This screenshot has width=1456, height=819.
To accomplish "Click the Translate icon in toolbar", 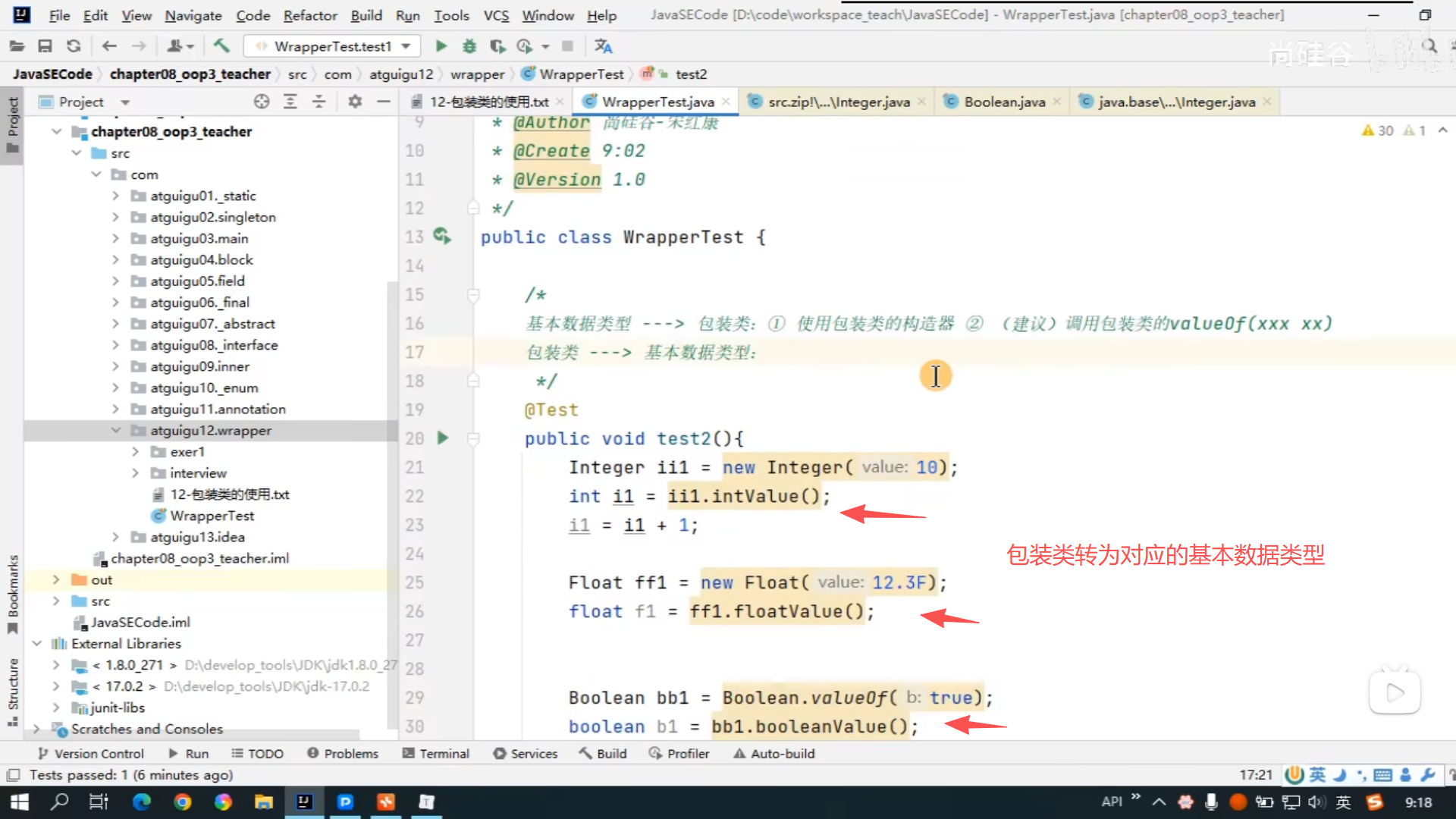I will (603, 46).
